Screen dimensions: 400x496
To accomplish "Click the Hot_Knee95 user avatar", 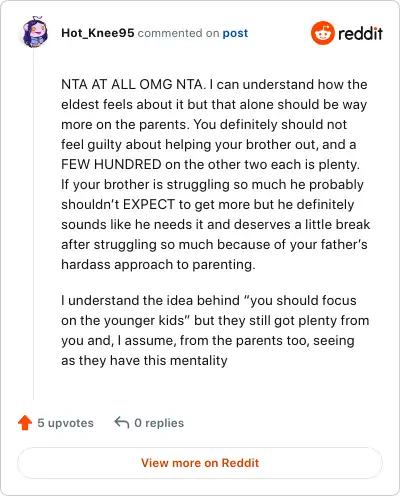I will pos(35,32).
